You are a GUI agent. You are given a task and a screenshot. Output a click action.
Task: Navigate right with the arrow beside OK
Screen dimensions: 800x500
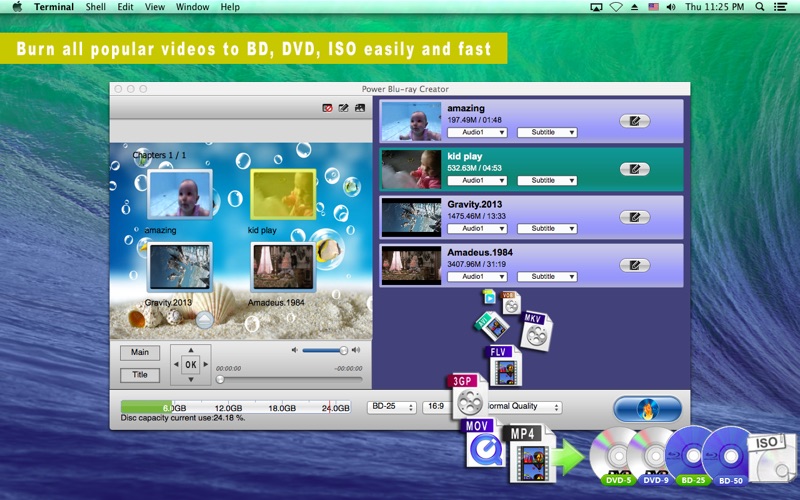206,364
